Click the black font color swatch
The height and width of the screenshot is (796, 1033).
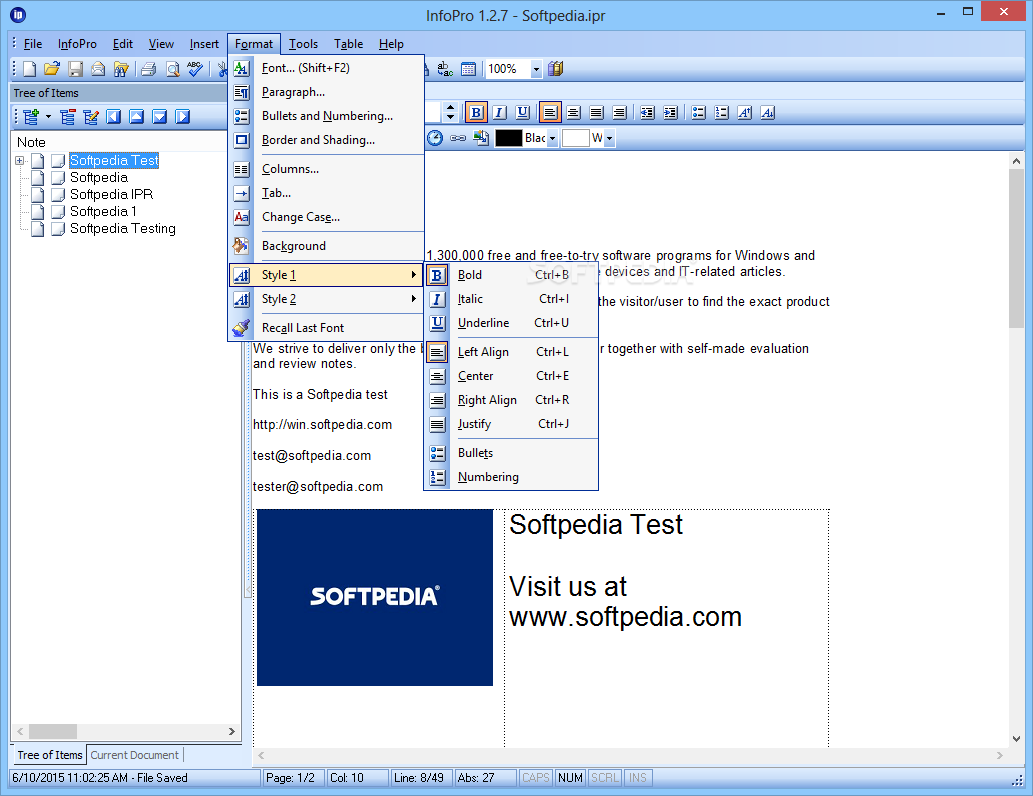(x=508, y=138)
